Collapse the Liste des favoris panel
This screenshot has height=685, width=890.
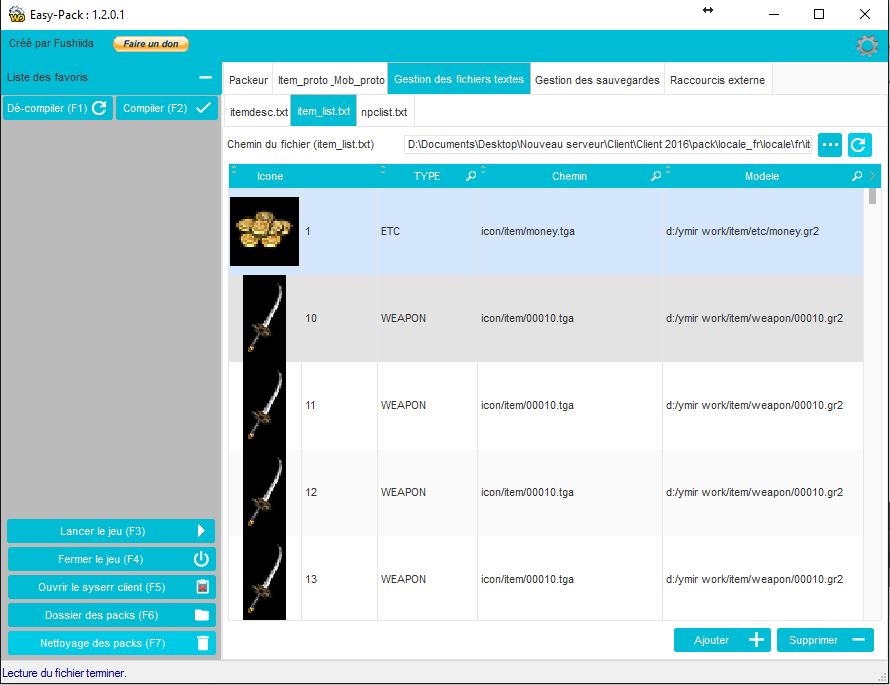click(205, 77)
